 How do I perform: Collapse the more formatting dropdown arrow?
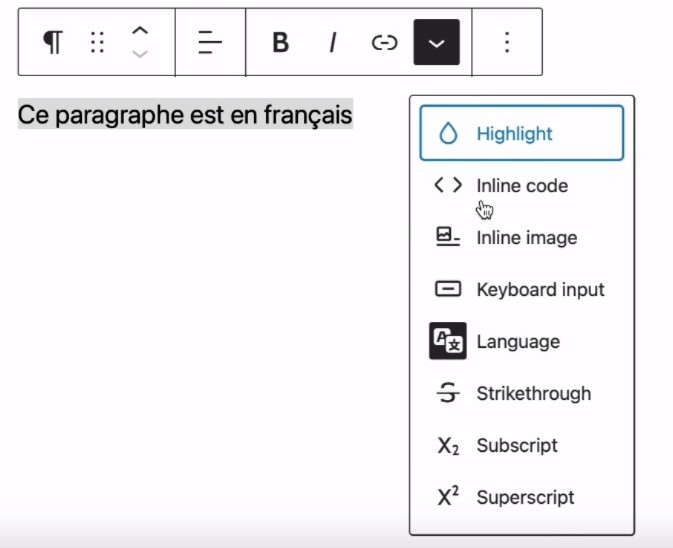437,42
